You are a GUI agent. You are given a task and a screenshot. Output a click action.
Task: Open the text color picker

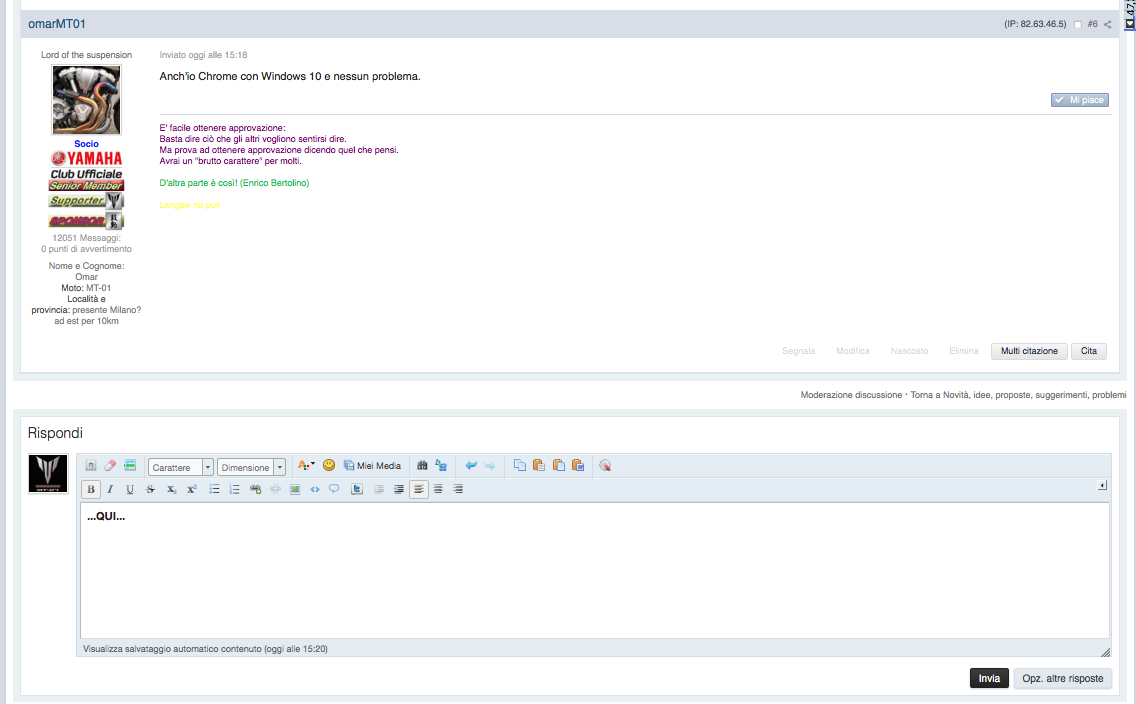pos(306,466)
